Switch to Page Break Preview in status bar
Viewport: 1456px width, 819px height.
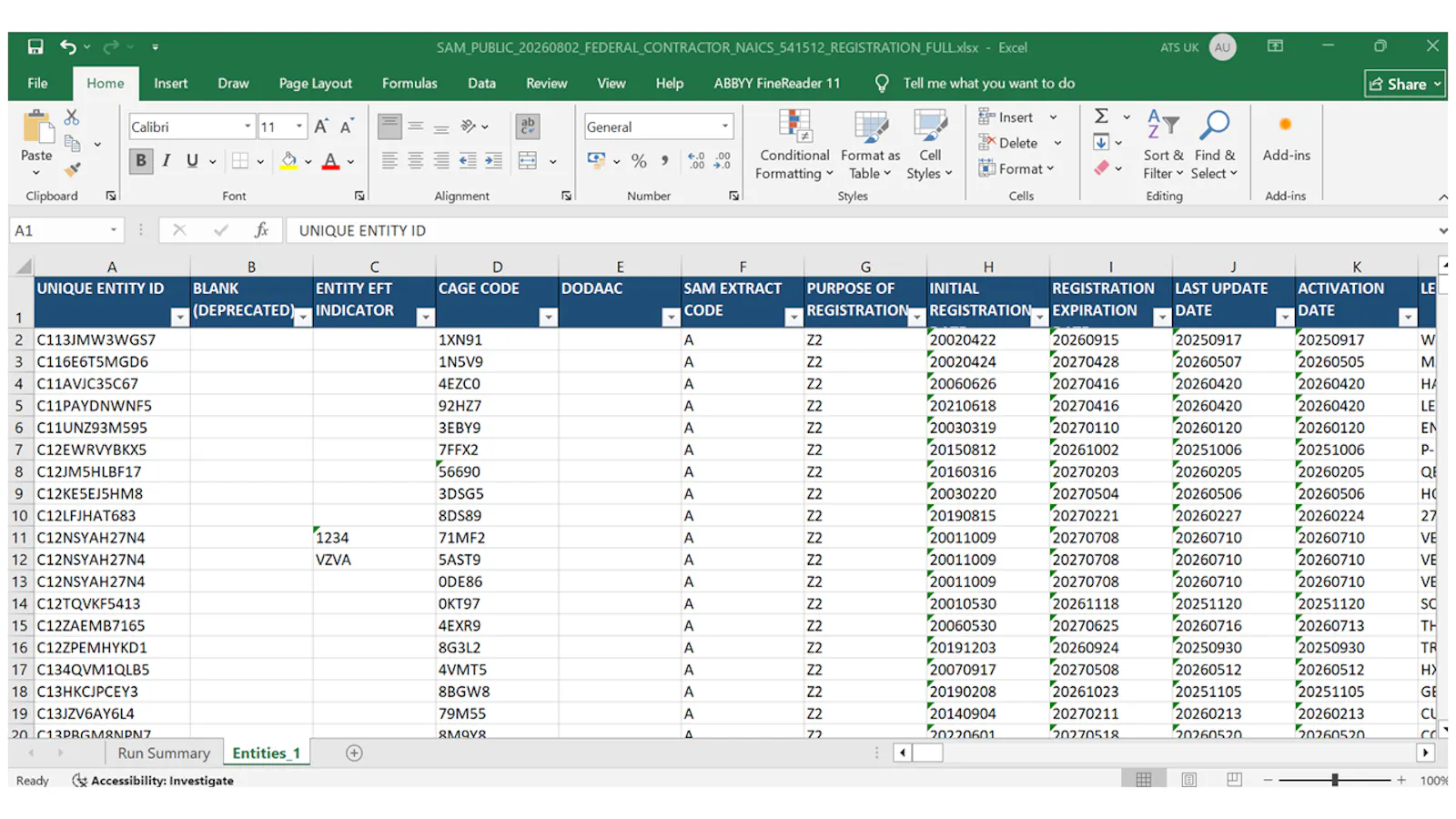(x=1234, y=780)
